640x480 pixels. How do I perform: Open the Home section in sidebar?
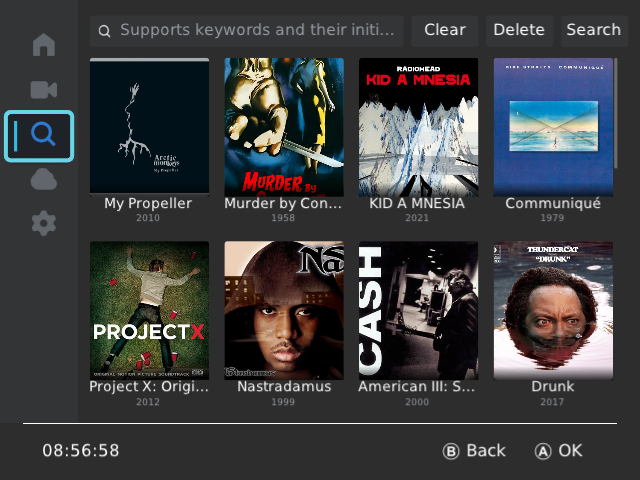pos(44,44)
